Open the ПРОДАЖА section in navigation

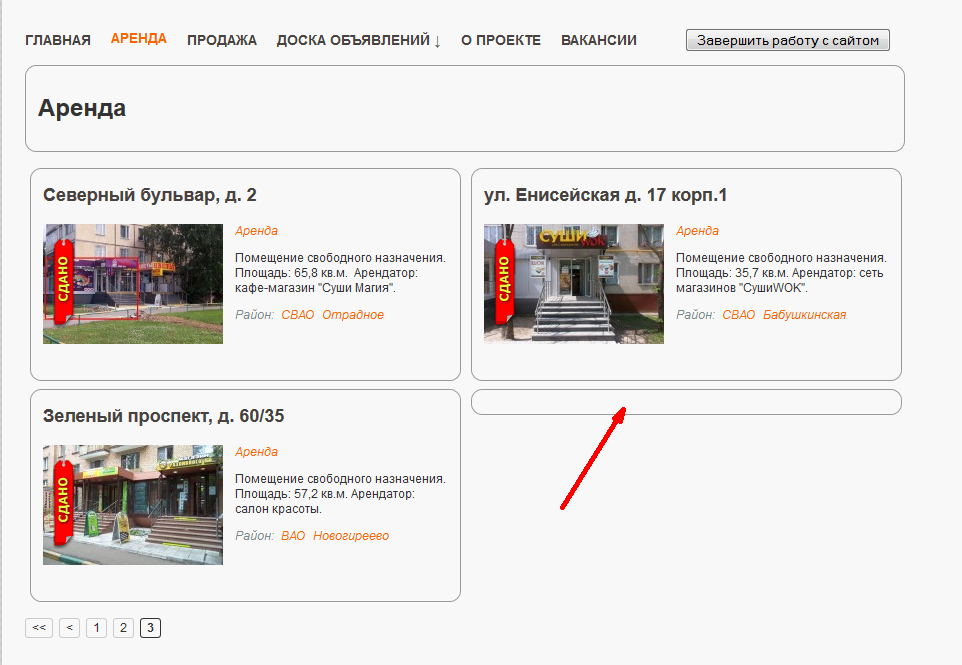pos(221,40)
